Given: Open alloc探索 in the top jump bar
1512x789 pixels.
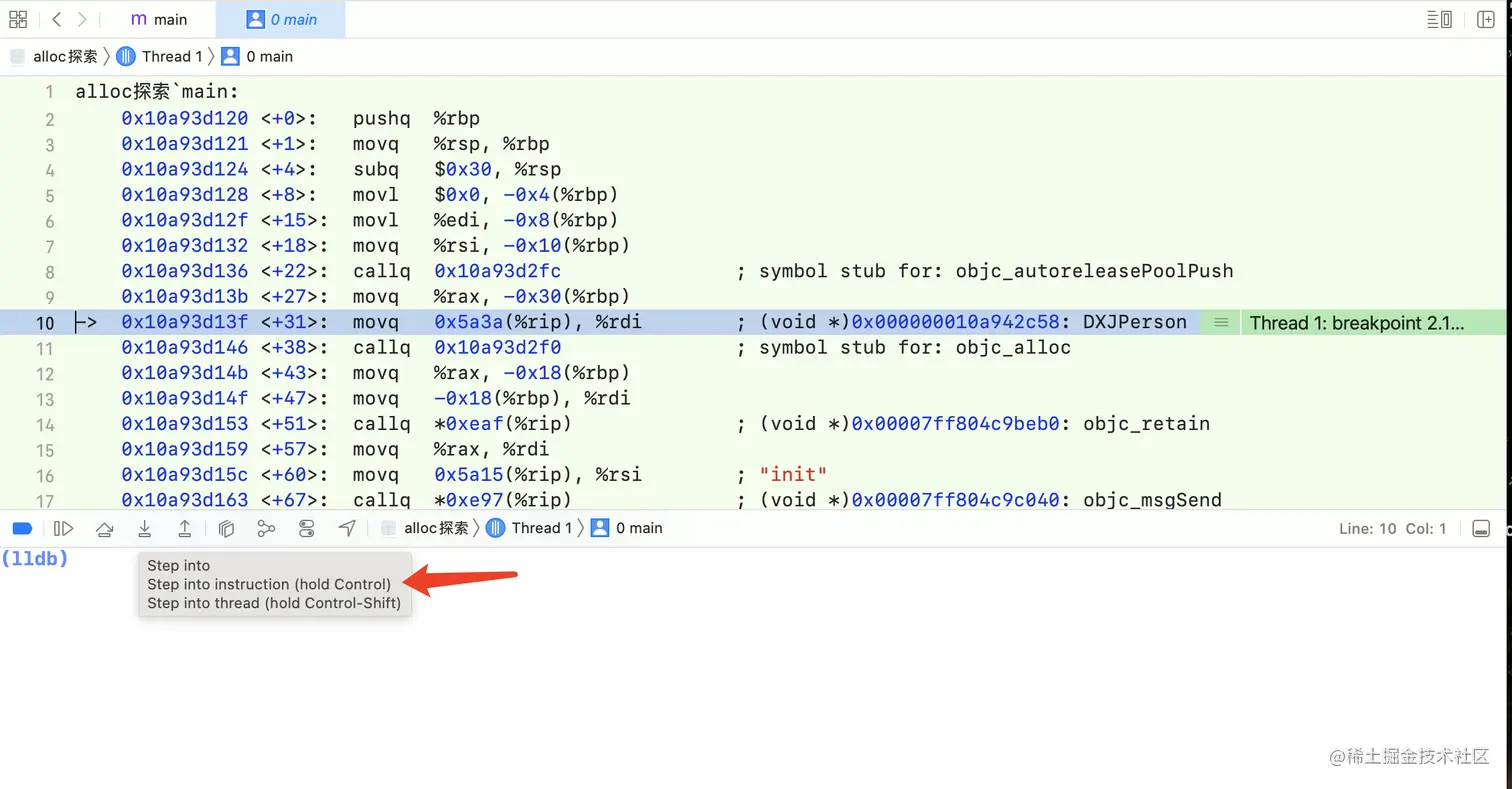Looking at the screenshot, I should (65, 57).
